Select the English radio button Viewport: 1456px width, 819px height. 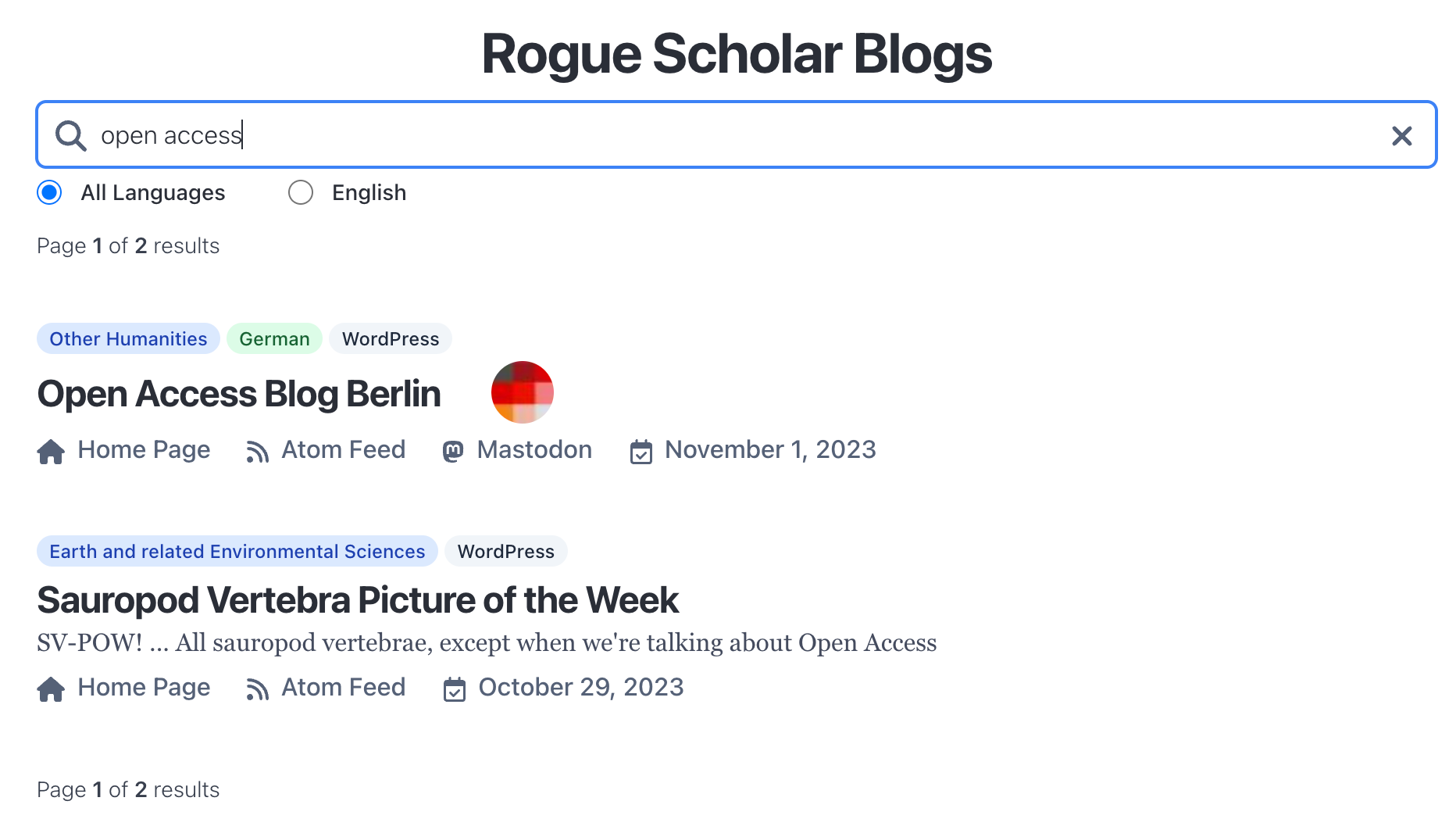pyautogui.click(x=301, y=192)
